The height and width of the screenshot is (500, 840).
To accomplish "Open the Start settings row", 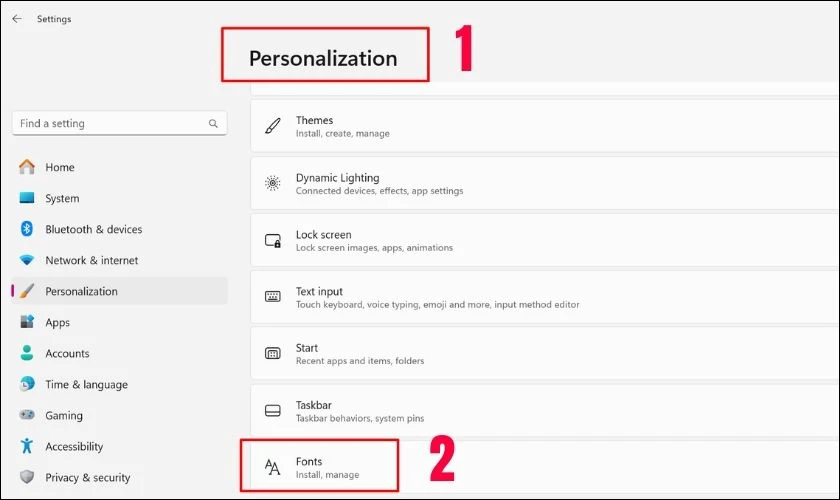I will pyautogui.click(x=545, y=354).
